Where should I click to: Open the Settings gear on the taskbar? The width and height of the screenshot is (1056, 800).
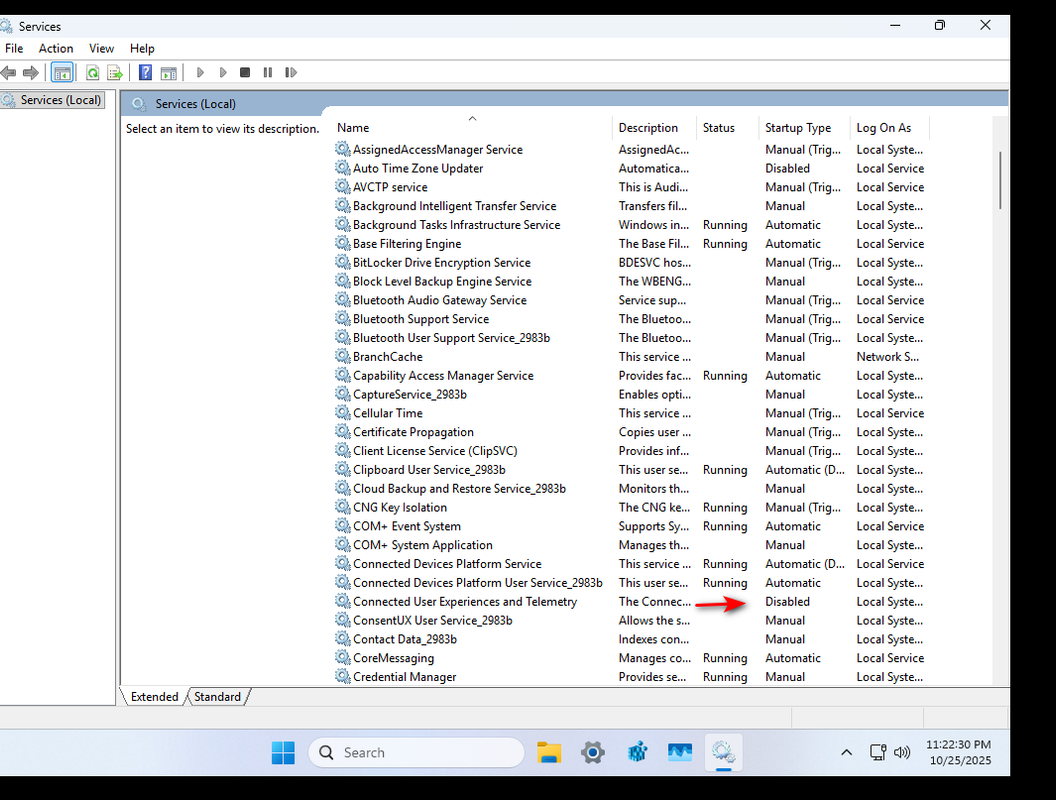coord(593,752)
